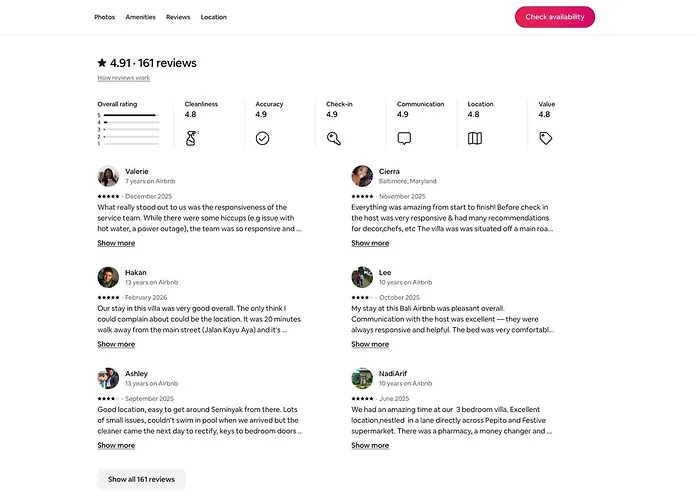Click the Cleanliness spray bottle icon
The width and height of the screenshot is (700, 500).
tap(192, 138)
